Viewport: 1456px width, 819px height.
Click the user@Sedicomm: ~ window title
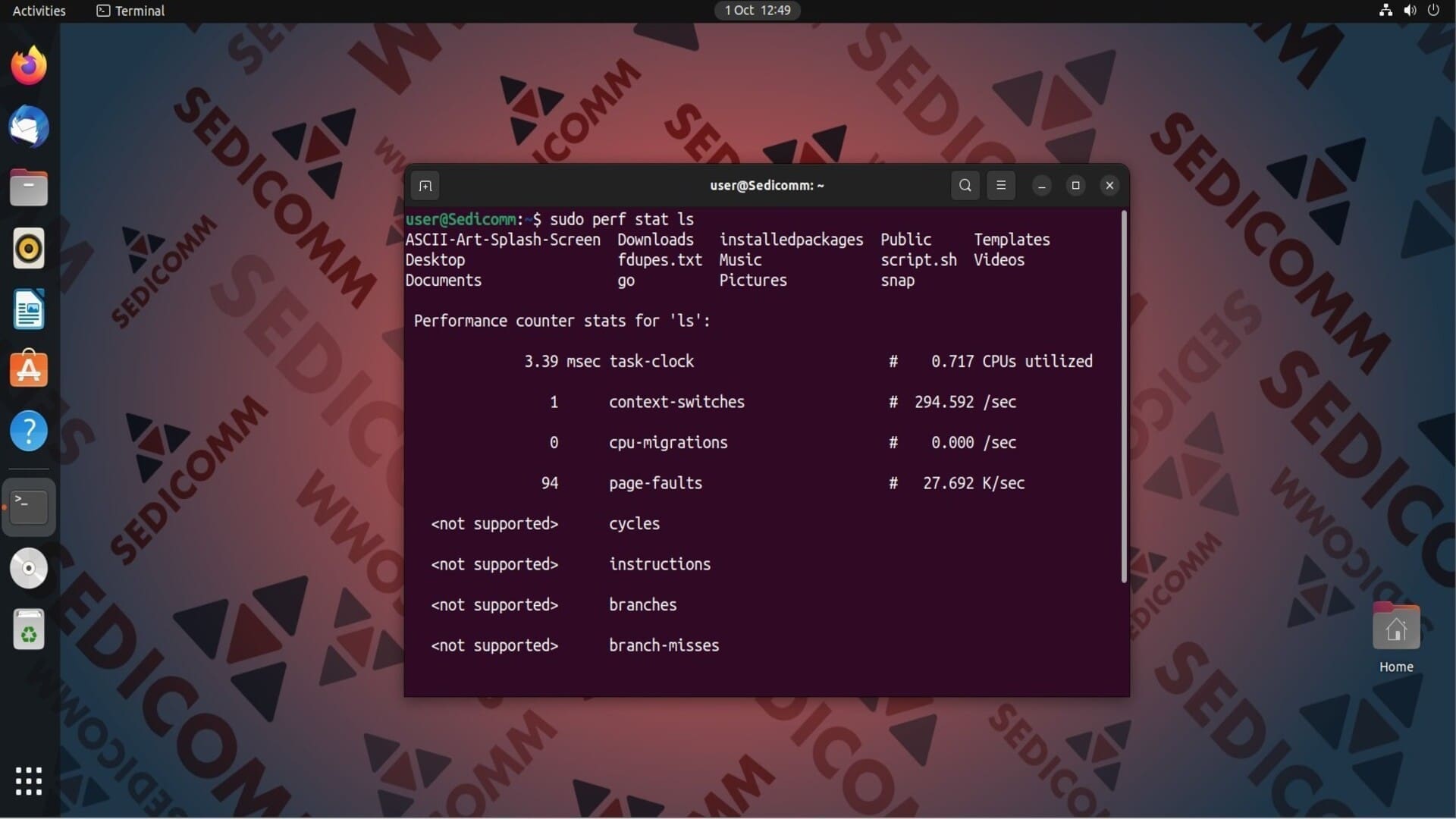767,186
